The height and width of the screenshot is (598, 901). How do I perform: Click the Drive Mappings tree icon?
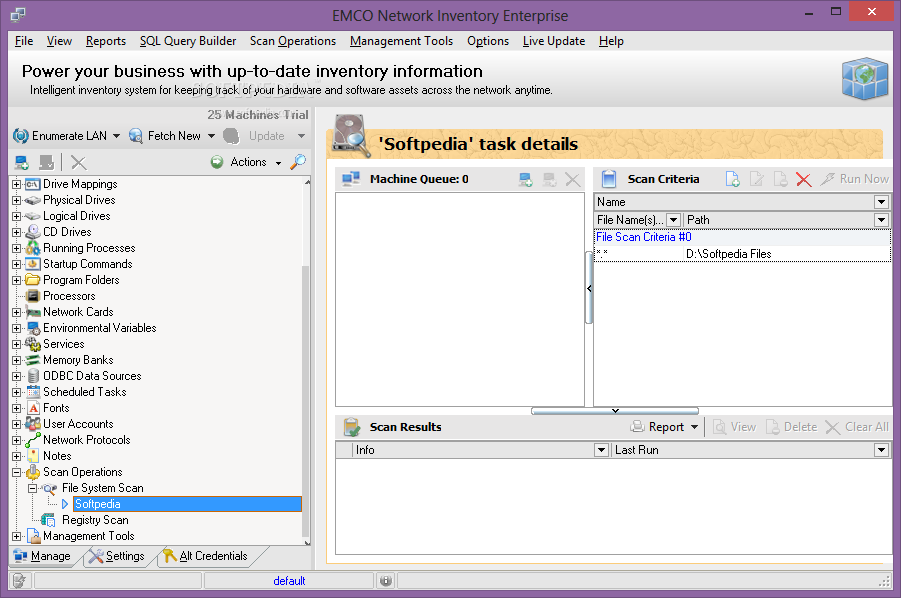pyautogui.click(x=33, y=184)
